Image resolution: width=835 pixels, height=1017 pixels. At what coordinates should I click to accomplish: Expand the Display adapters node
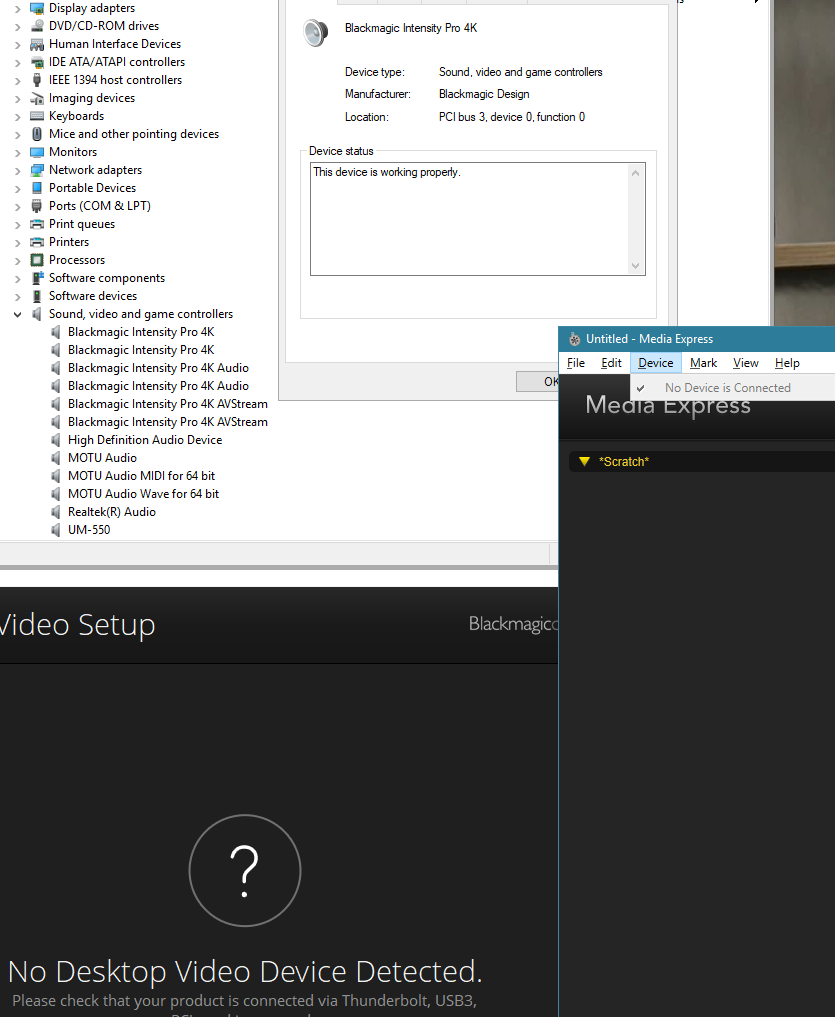pyautogui.click(x=18, y=9)
